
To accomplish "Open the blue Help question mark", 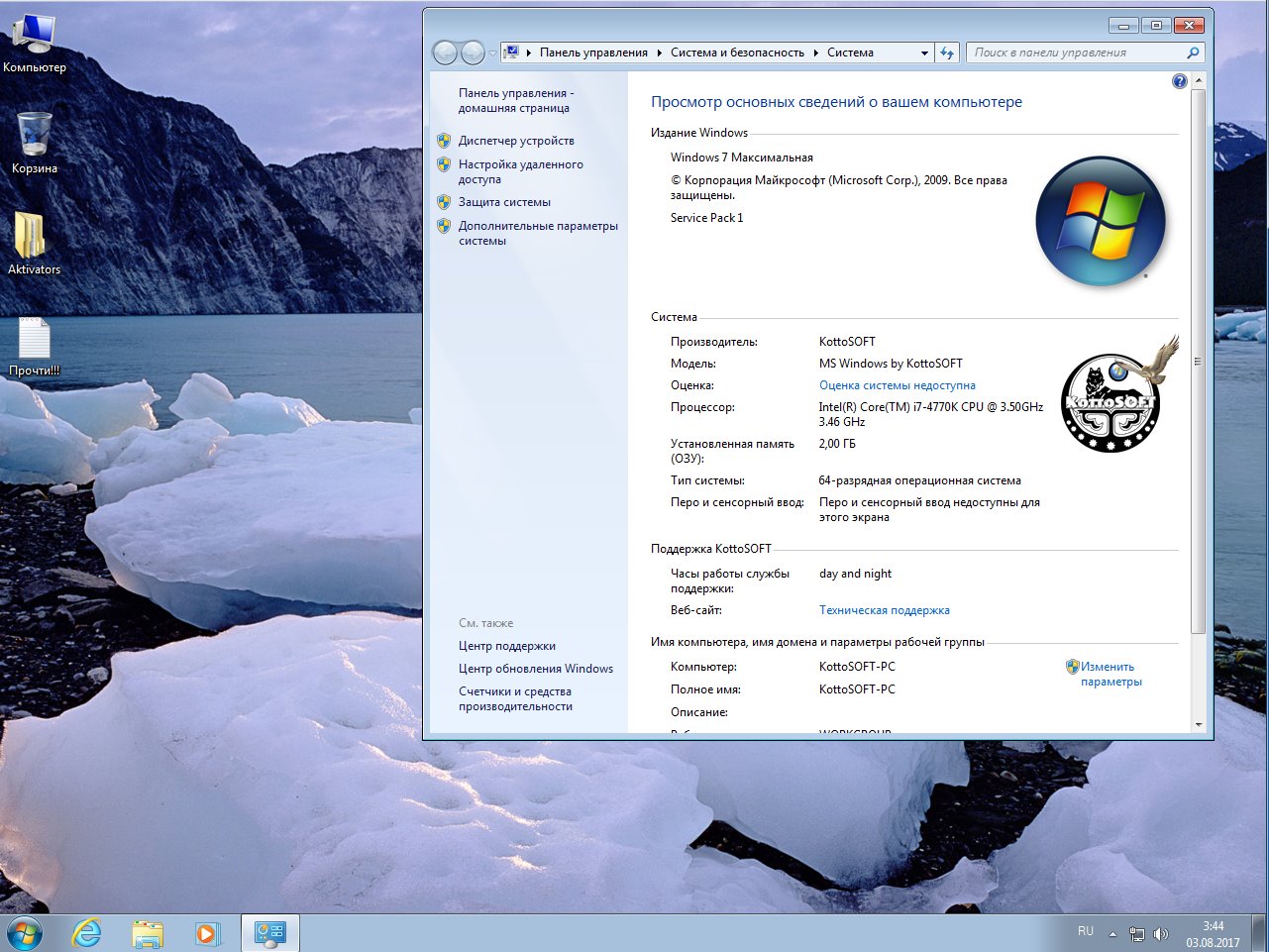I will (1179, 81).
